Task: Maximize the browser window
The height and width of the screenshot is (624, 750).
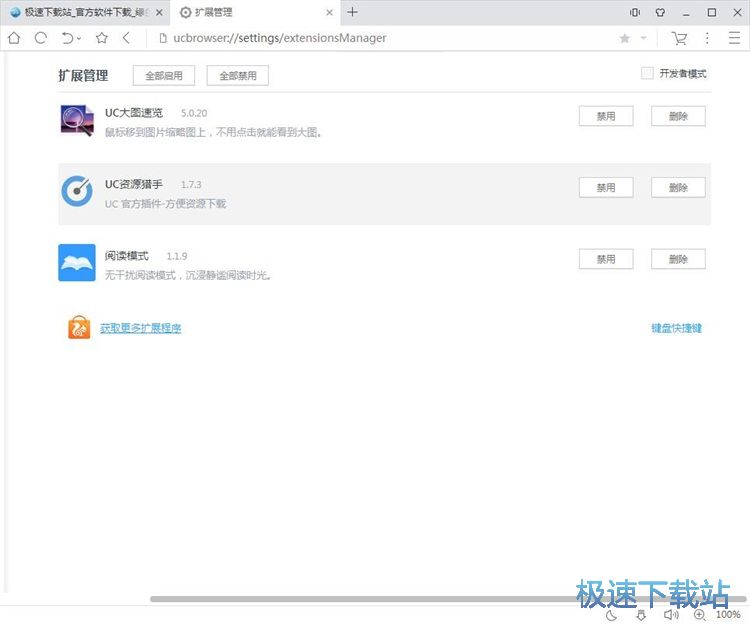Action: 712,12
